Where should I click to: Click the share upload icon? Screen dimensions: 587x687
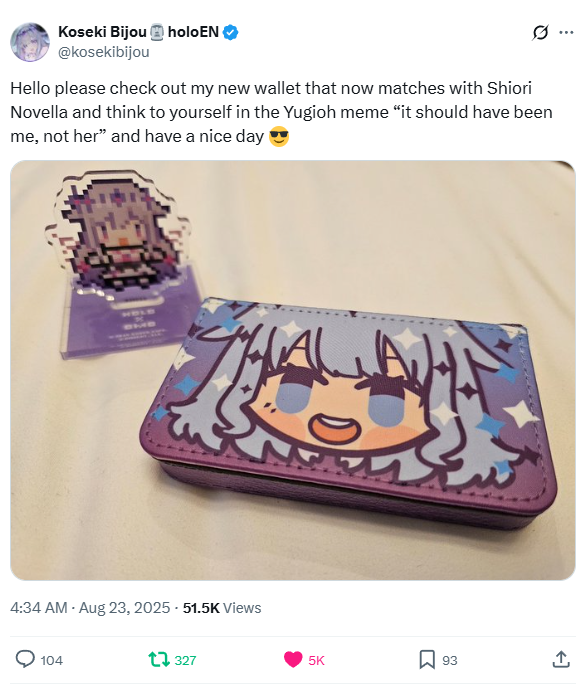click(561, 659)
